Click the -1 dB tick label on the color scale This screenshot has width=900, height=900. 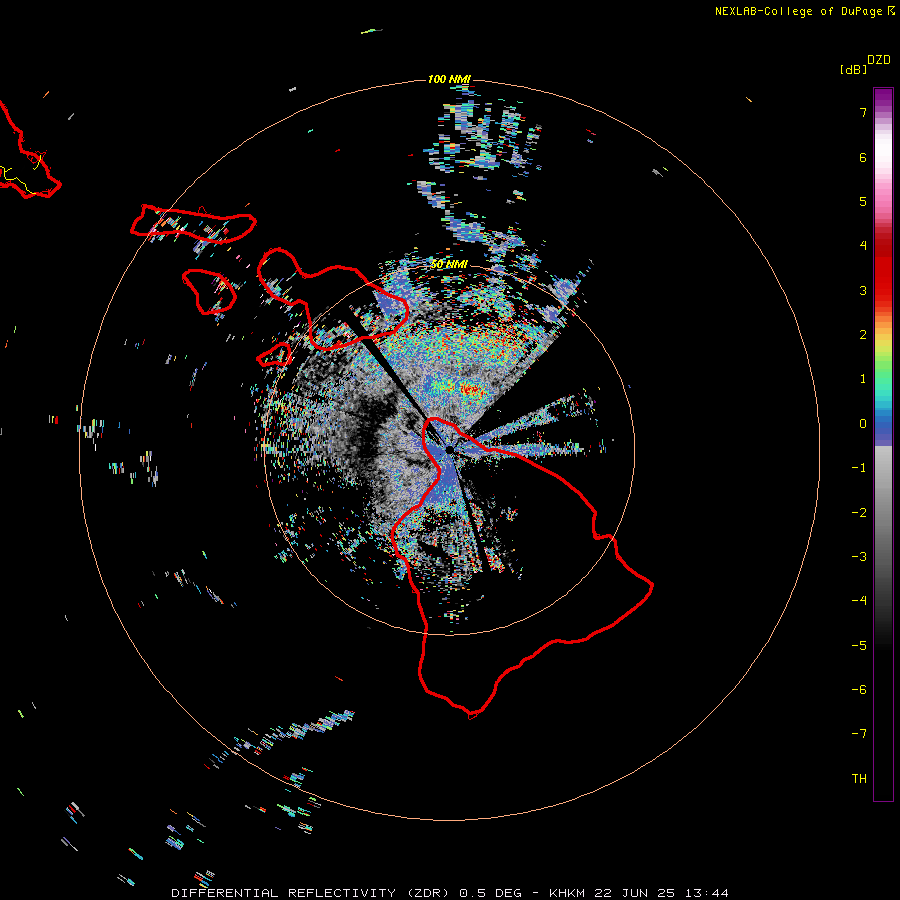(859, 468)
